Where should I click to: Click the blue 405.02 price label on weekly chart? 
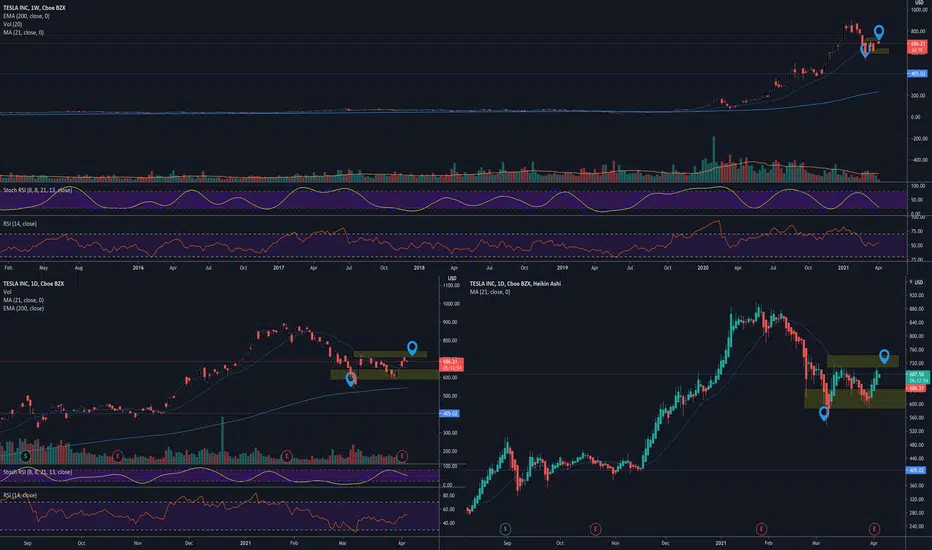(917, 74)
